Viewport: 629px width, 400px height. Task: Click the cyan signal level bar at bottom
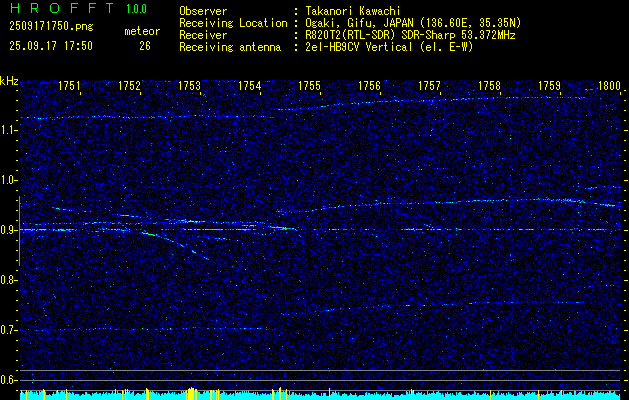pyautogui.click(x=320, y=395)
